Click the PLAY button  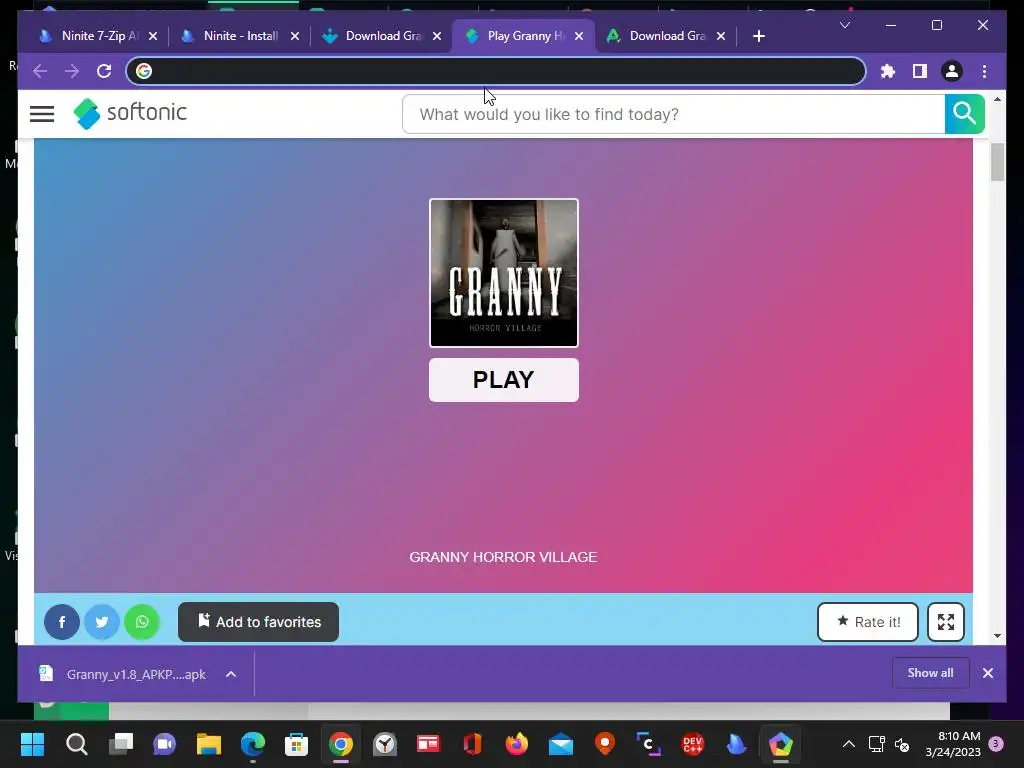(504, 379)
